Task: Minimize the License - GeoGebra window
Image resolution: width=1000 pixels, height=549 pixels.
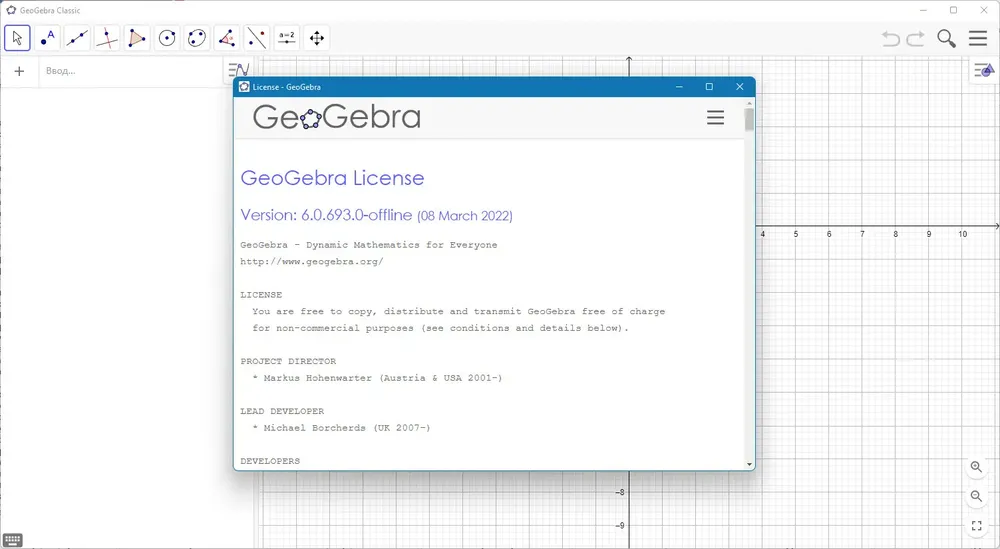Action: pyautogui.click(x=679, y=87)
